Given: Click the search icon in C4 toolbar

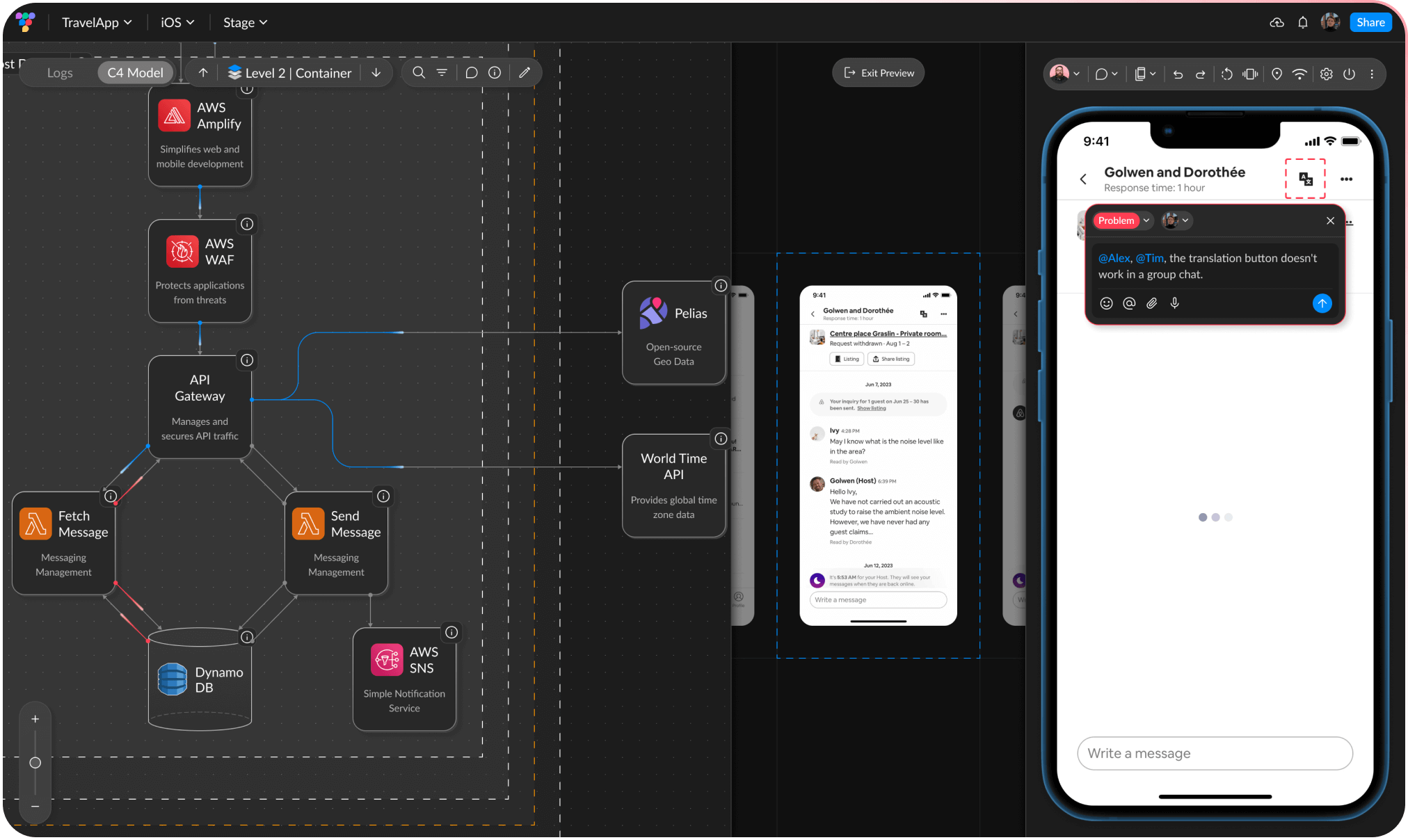Looking at the screenshot, I should (419, 73).
